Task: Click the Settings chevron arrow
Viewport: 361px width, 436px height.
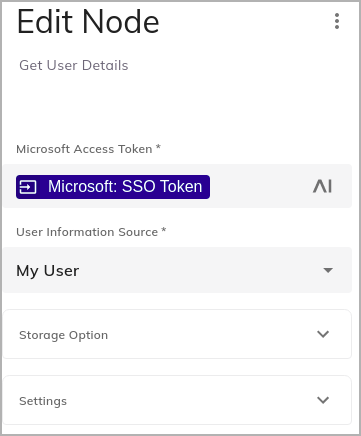Action: click(323, 400)
